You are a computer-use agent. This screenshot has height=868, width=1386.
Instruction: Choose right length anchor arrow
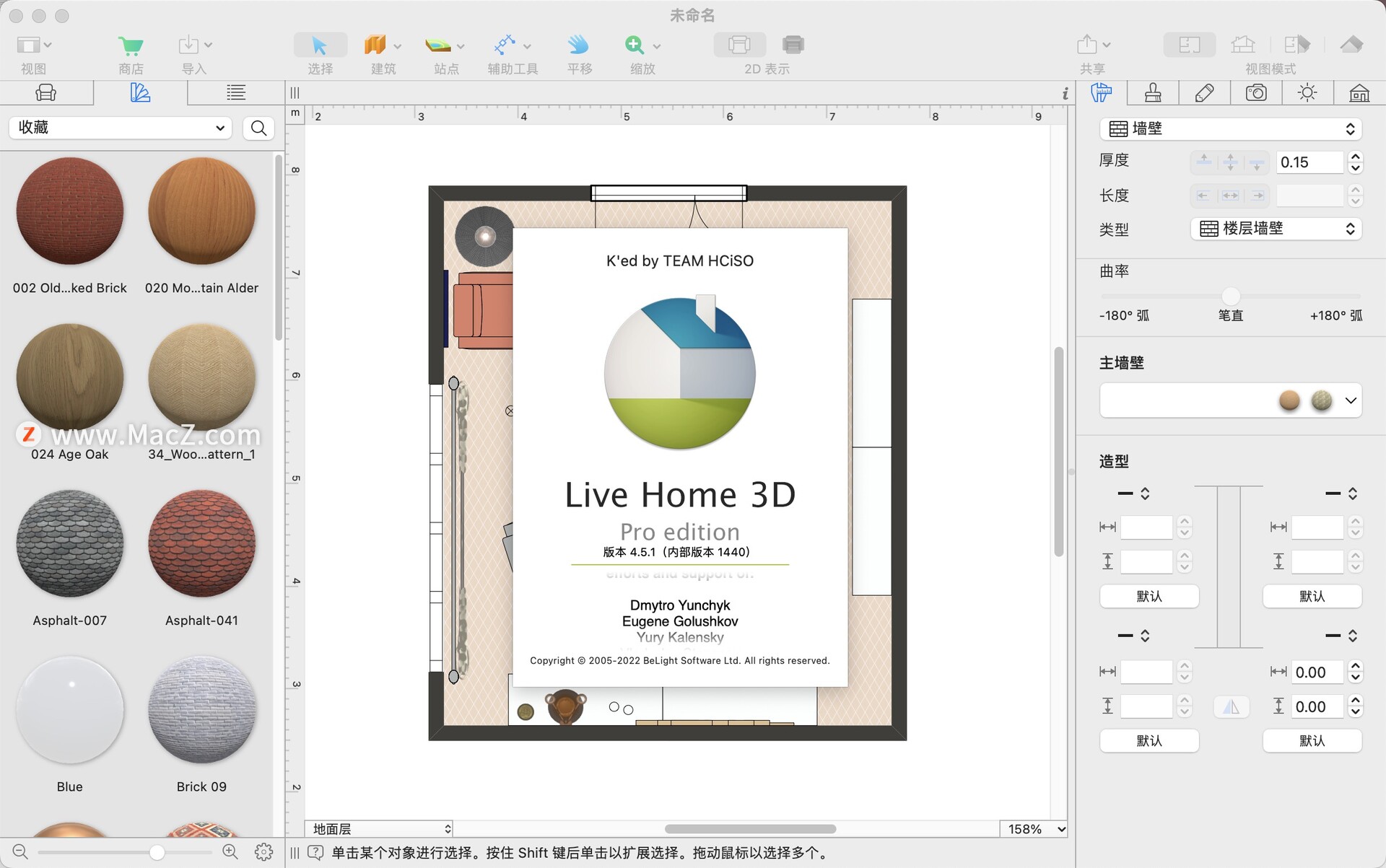point(1258,196)
